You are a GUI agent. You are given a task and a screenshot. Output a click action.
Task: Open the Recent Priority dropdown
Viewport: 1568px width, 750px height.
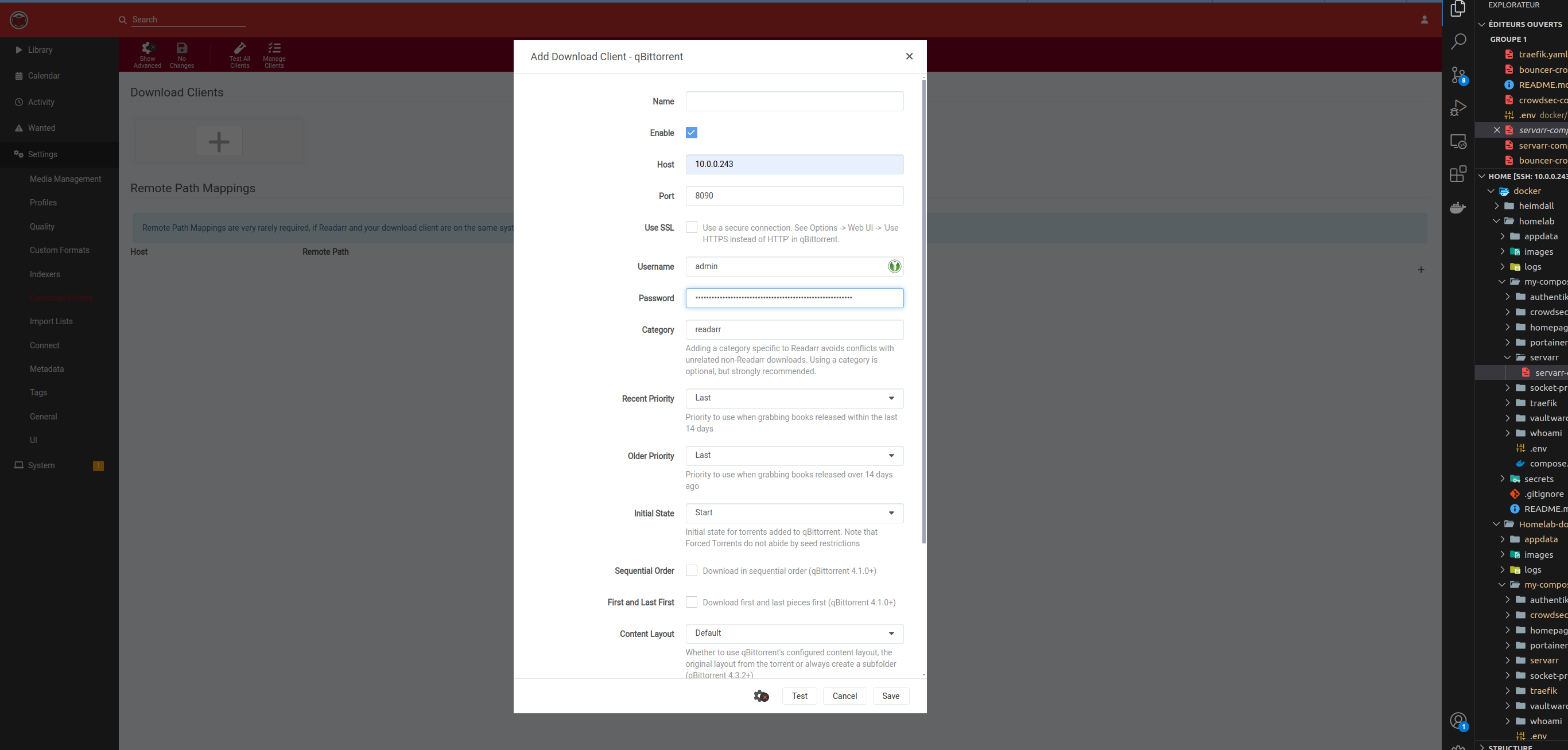pos(794,398)
